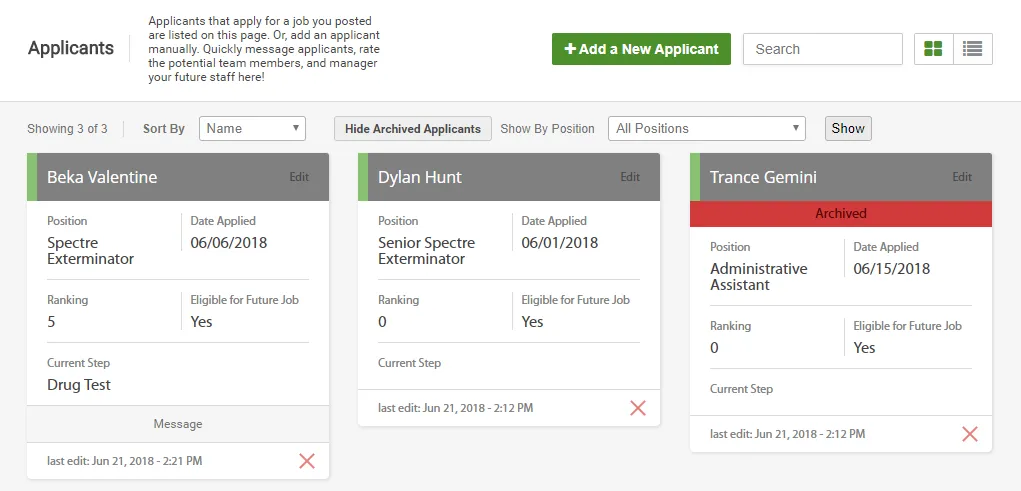Click date applied 06/01/2018
Image resolution: width=1021 pixels, height=491 pixels.
(x=559, y=243)
